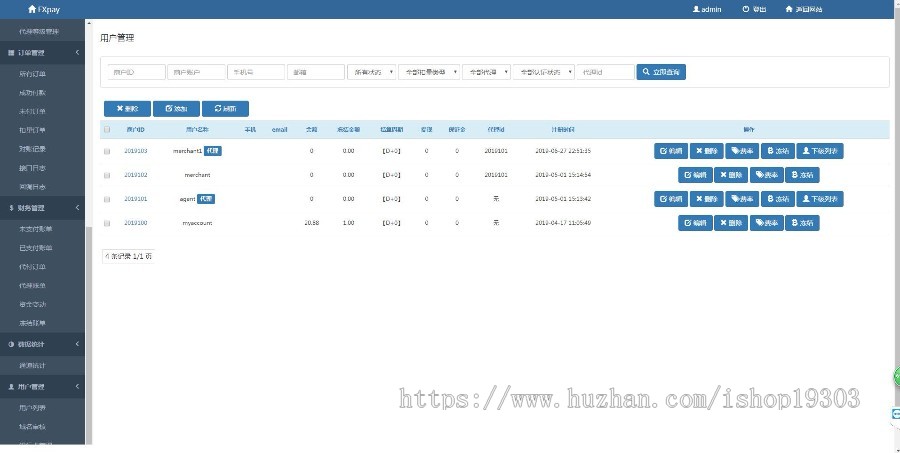
Task: Click the sidebar vertical scrollbar
Action: point(88,335)
